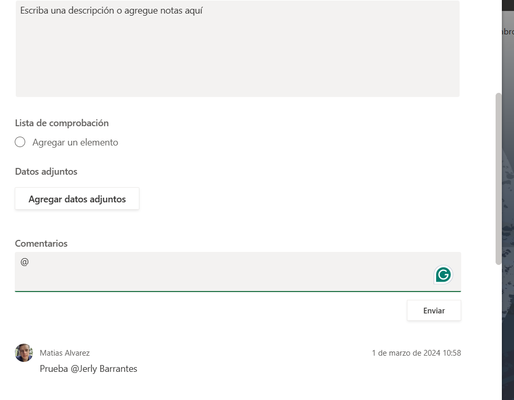Click the comment date '1 de marzo de 2024 10:58'

417,353
